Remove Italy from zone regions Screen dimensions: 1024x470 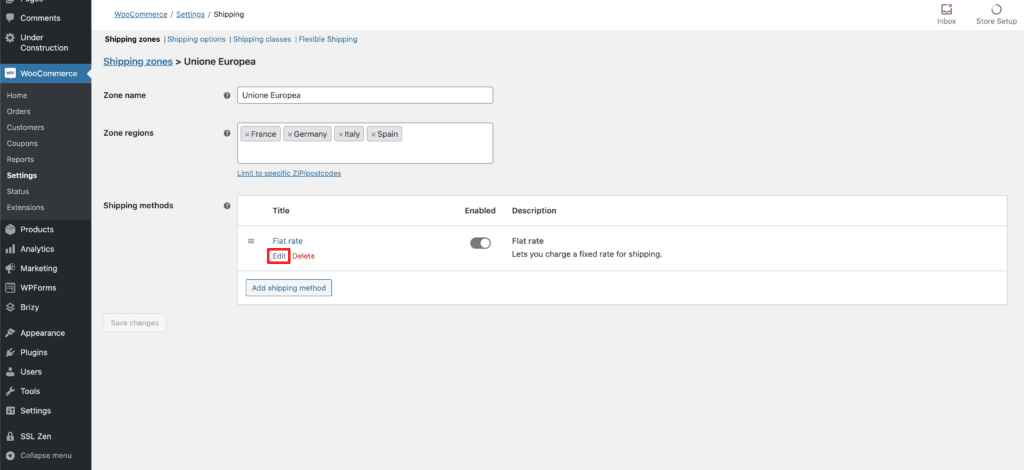point(340,134)
